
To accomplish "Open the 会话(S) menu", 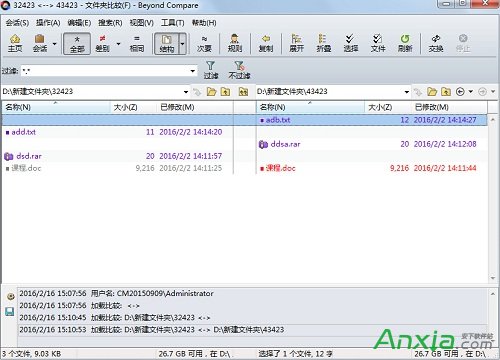I will click(17, 23).
